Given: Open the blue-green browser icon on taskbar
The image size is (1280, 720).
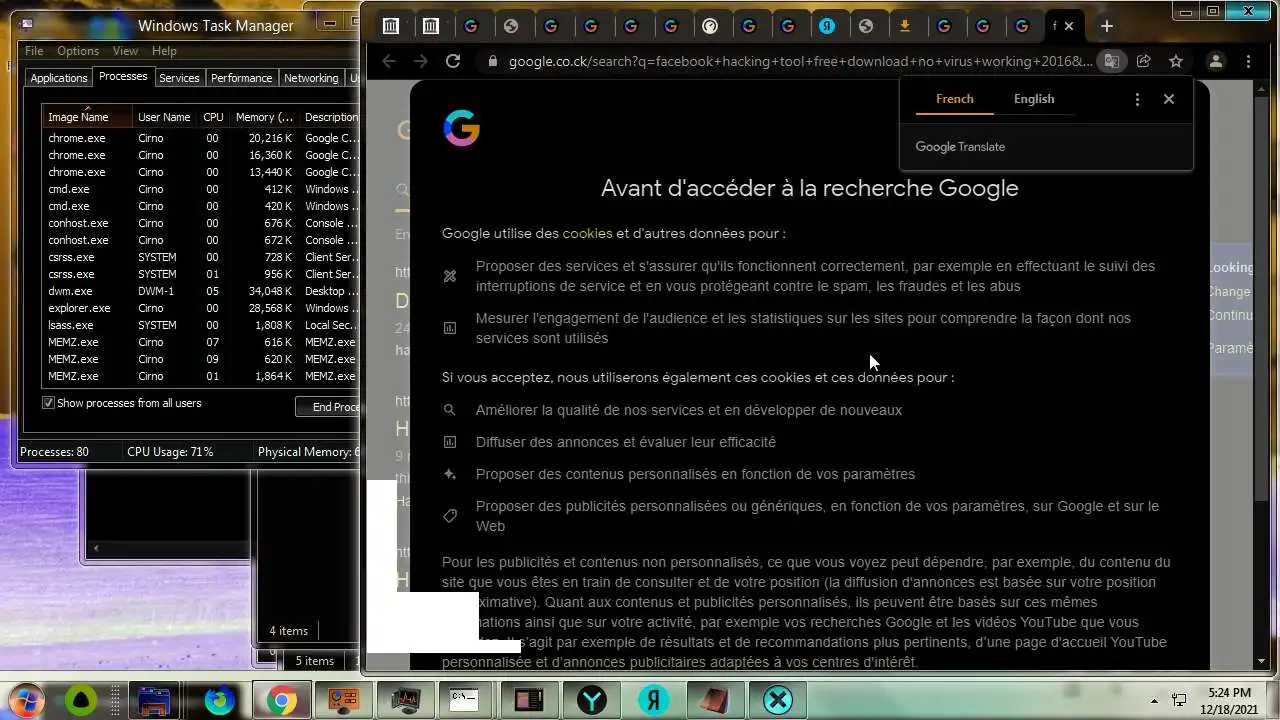Looking at the screenshot, I should click(x=219, y=700).
